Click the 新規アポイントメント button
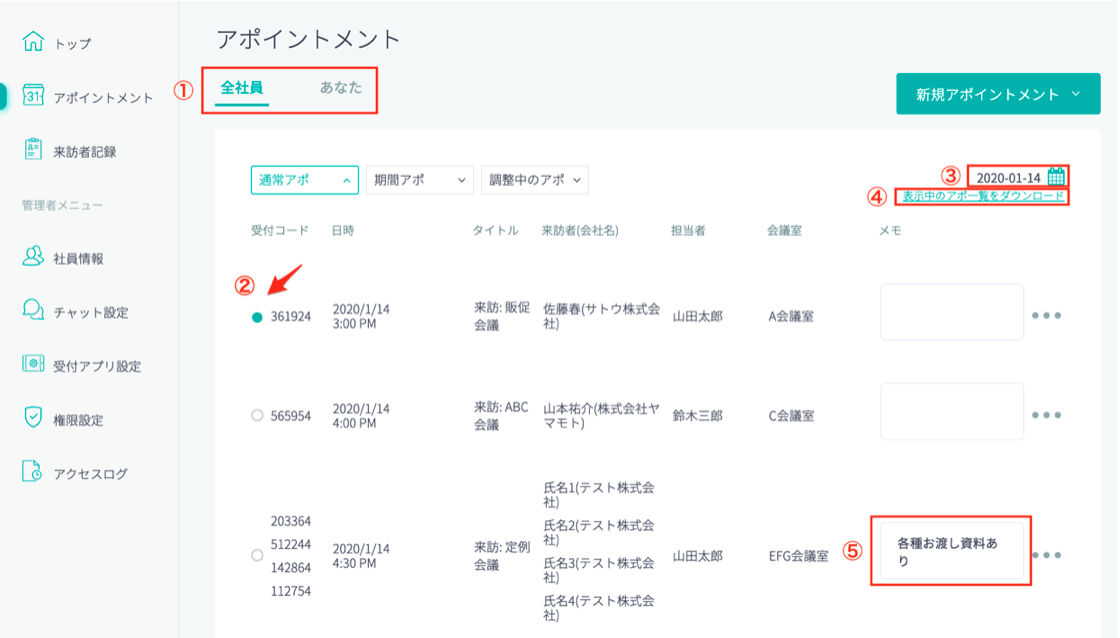Image resolution: width=1120 pixels, height=638 pixels. point(997,94)
